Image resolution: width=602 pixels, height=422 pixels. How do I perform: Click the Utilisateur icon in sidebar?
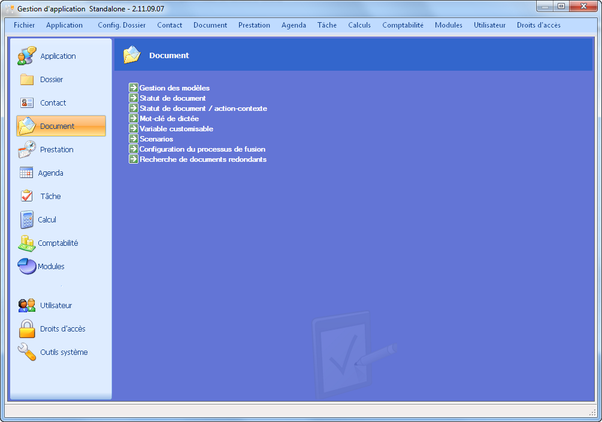[x=27, y=305]
